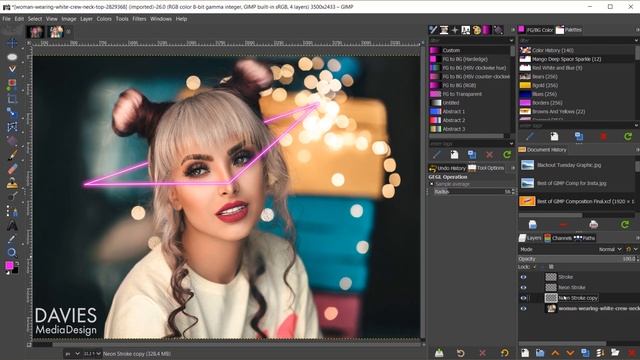The width and height of the screenshot is (640, 360).
Task: Click Save Tool Preset icon below options
Action: (x=439, y=353)
